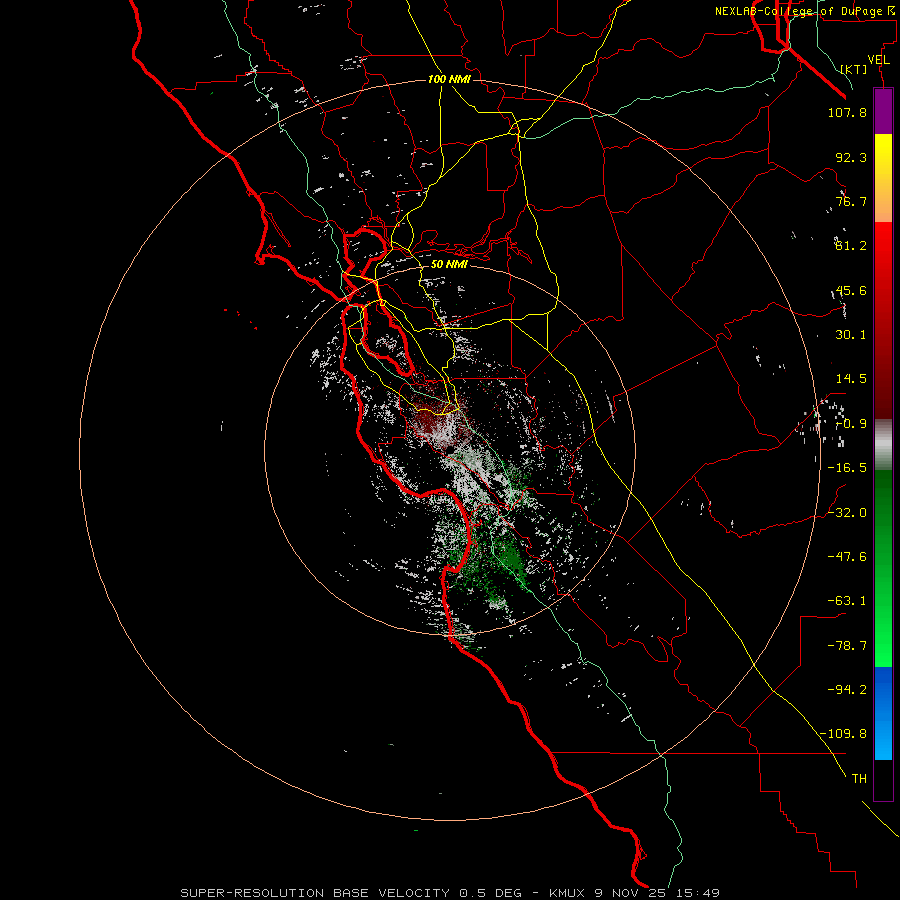This screenshot has height=900, width=900.
Task: Click the TH threshold label
Action: [859, 779]
